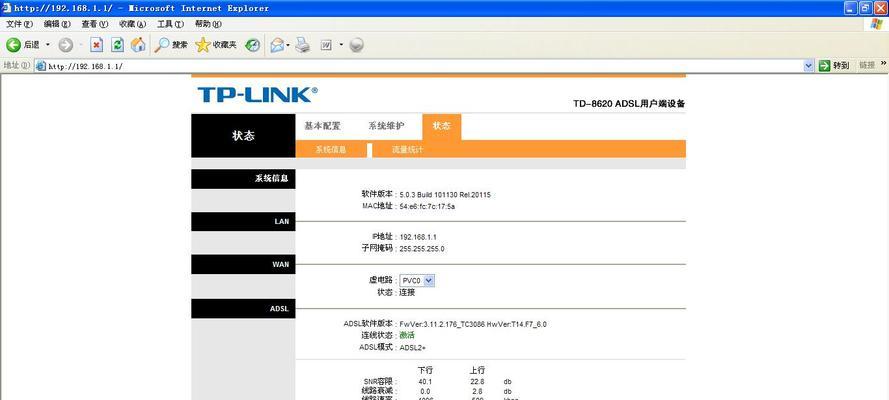Open the 收藏(A) menu
The height and width of the screenshot is (400, 889).
tap(133, 24)
